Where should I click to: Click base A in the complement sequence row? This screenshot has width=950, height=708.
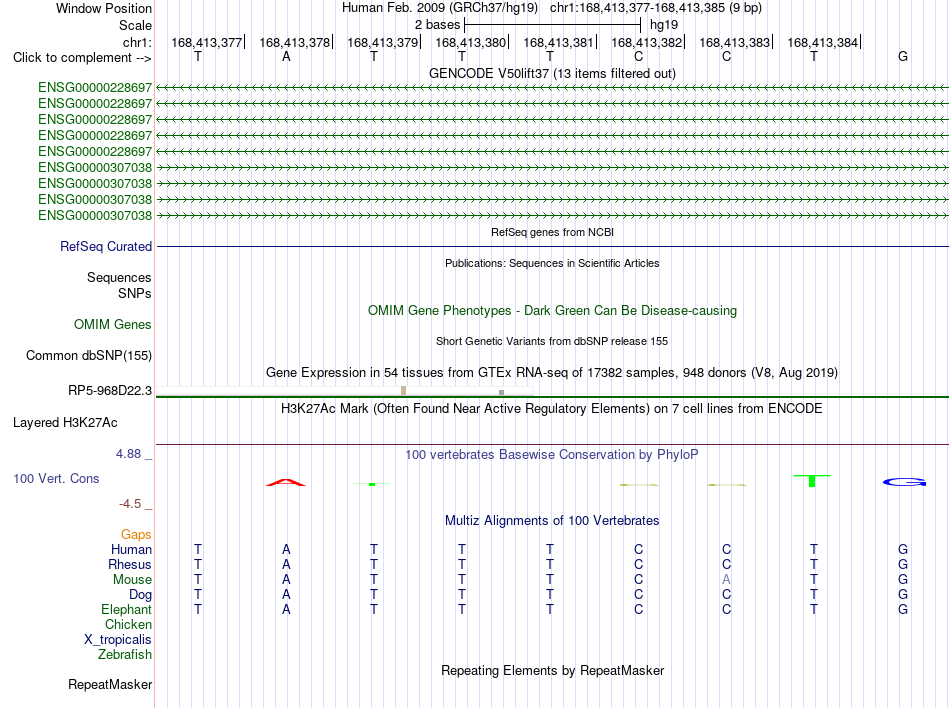coord(286,56)
